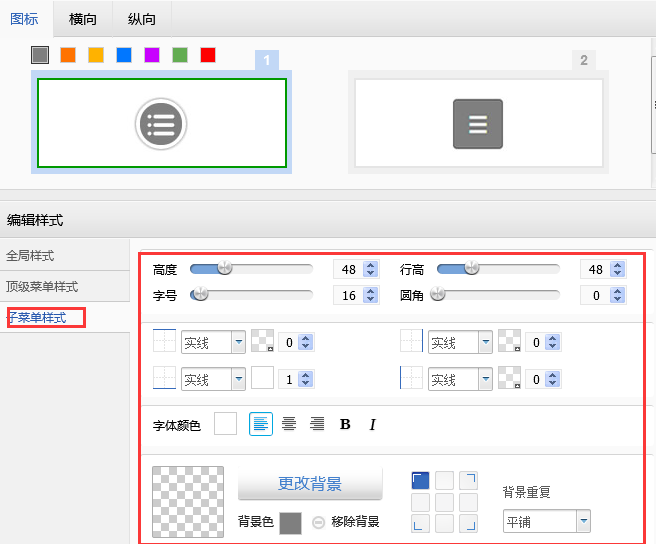
Task: Choose the round list icon style 1
Action: point(161,124)
